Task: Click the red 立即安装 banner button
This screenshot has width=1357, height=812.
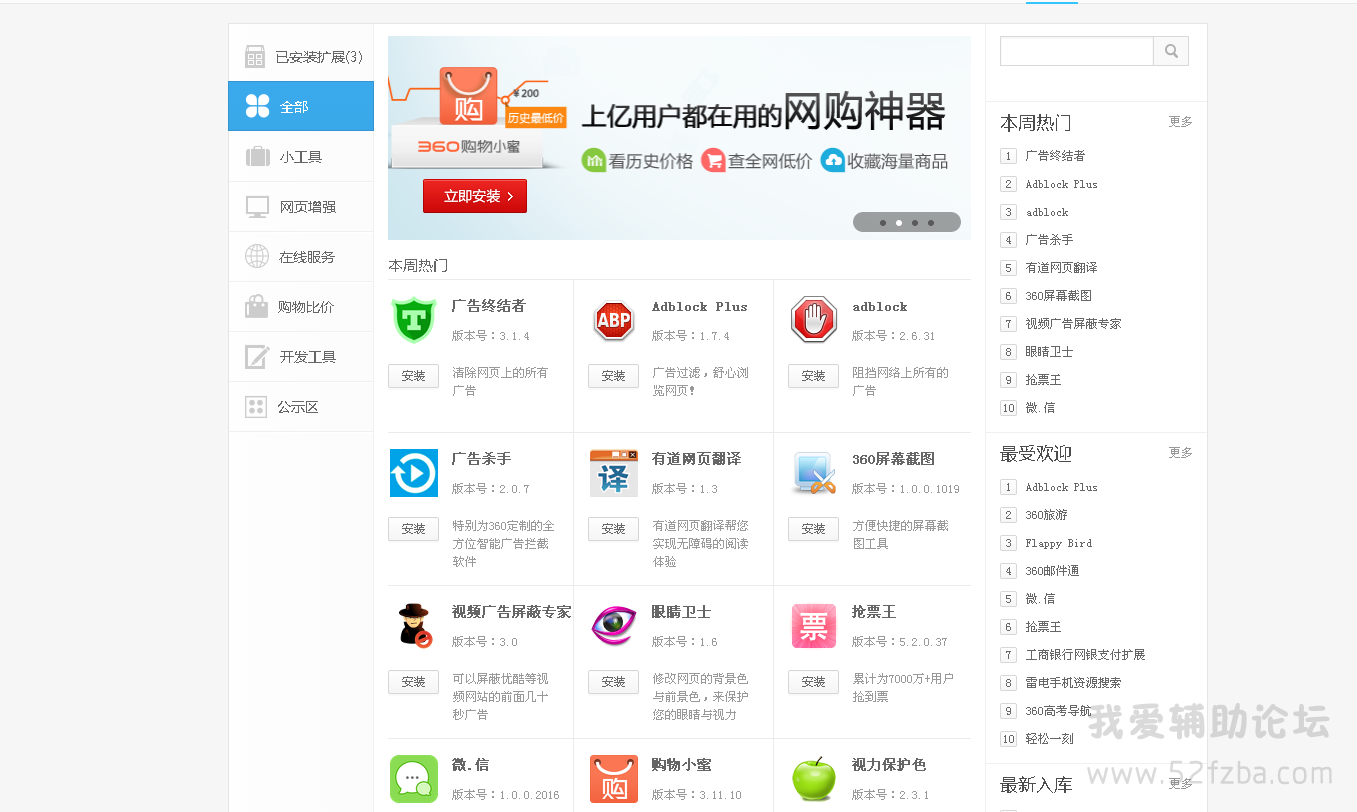Action: point(475,196)
